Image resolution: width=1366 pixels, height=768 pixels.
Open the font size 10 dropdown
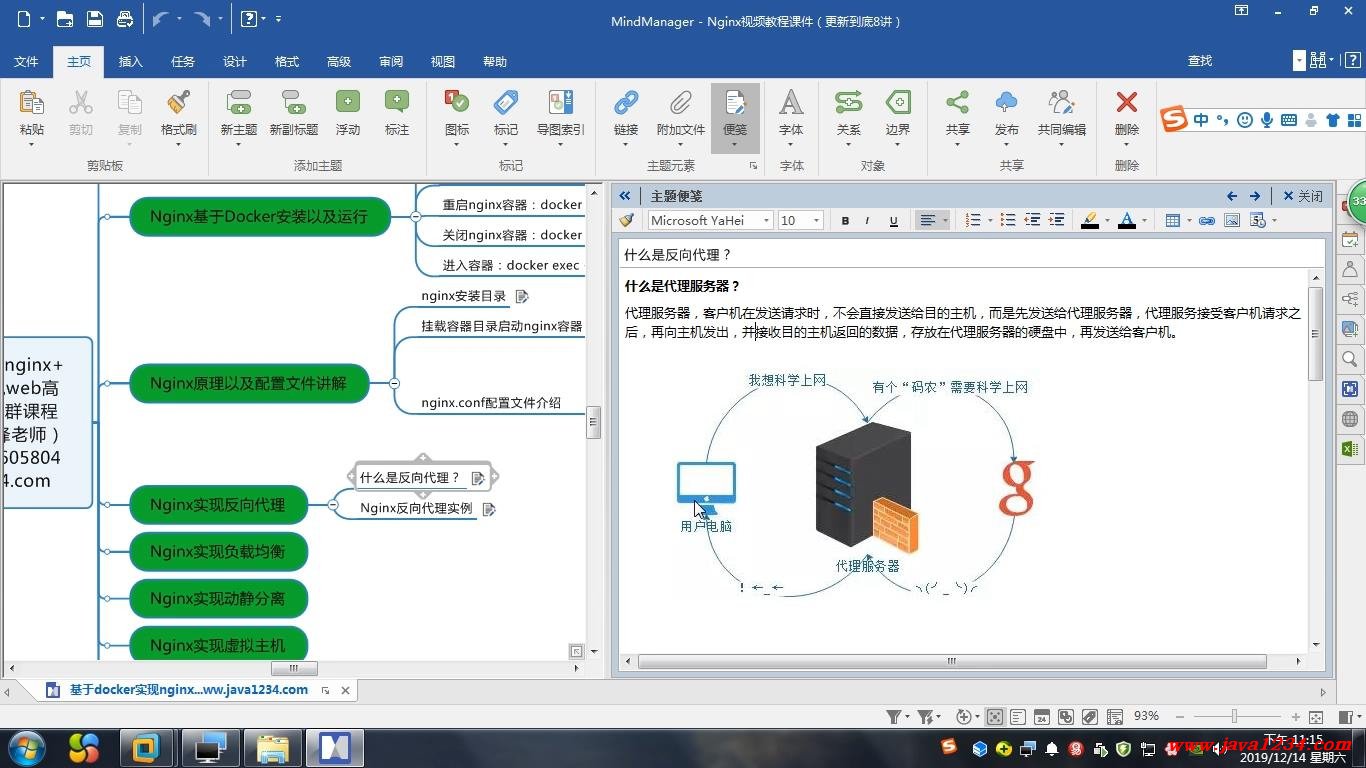tap(817, 220)
